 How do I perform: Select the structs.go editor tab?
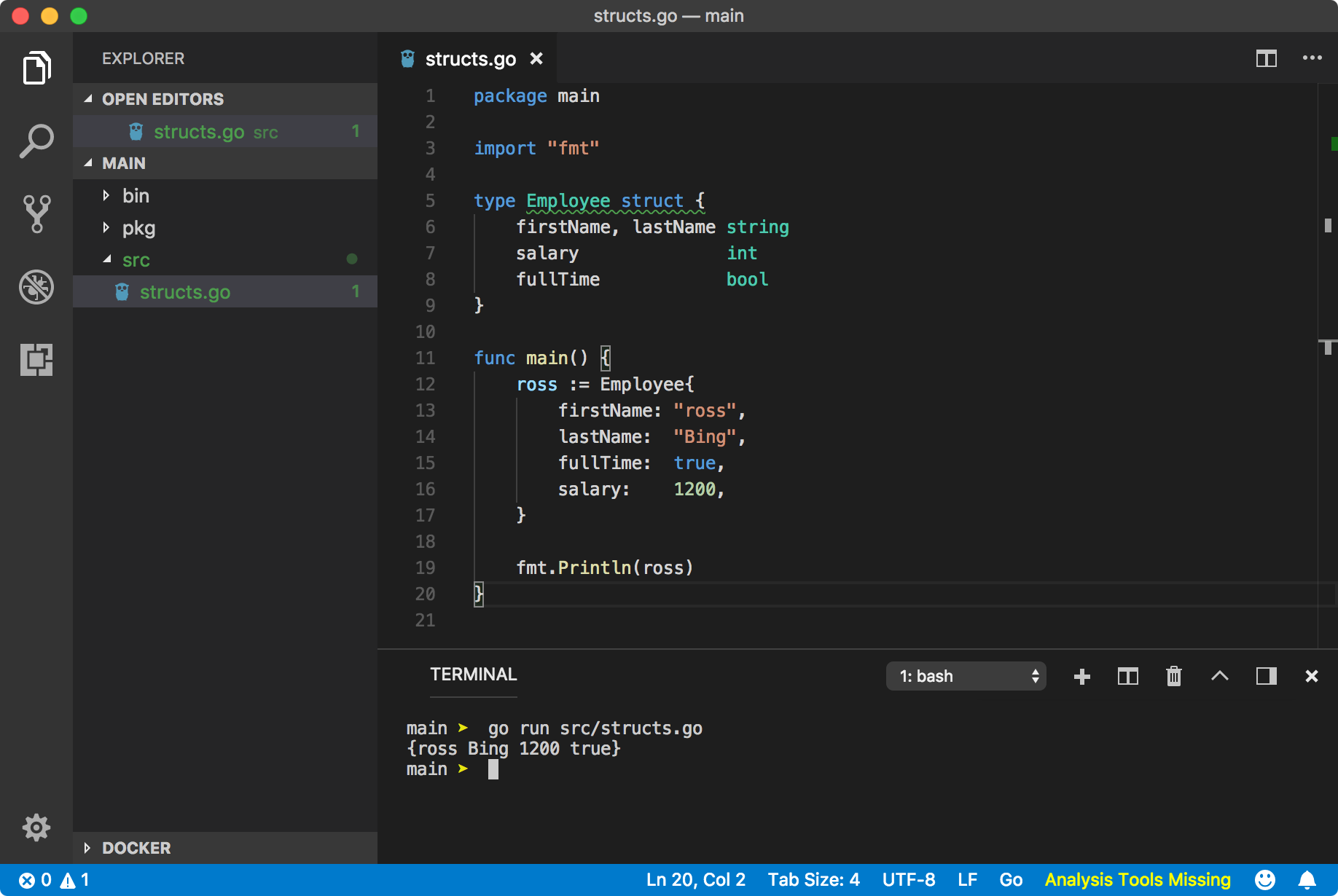pyautogui.click(x=470, y=58)
